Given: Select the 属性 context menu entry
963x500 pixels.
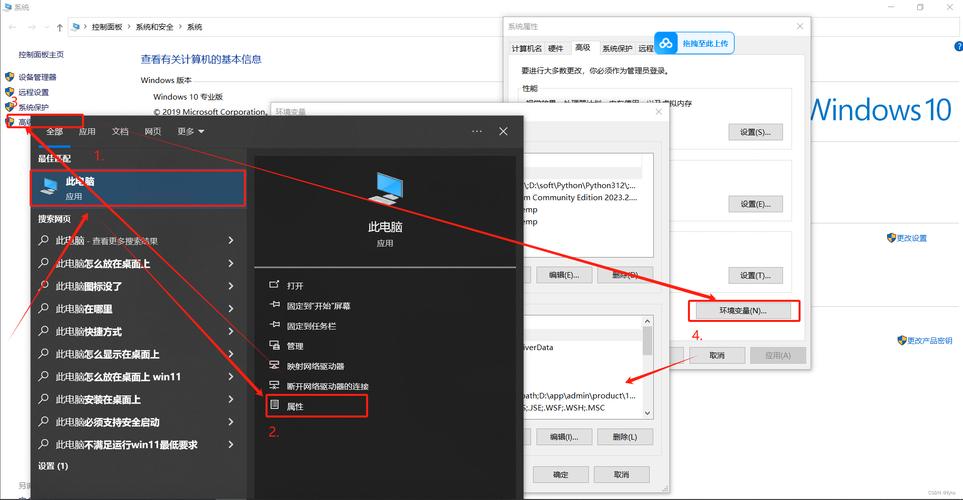Looking at the screenshot, I should tap(317, 406).
